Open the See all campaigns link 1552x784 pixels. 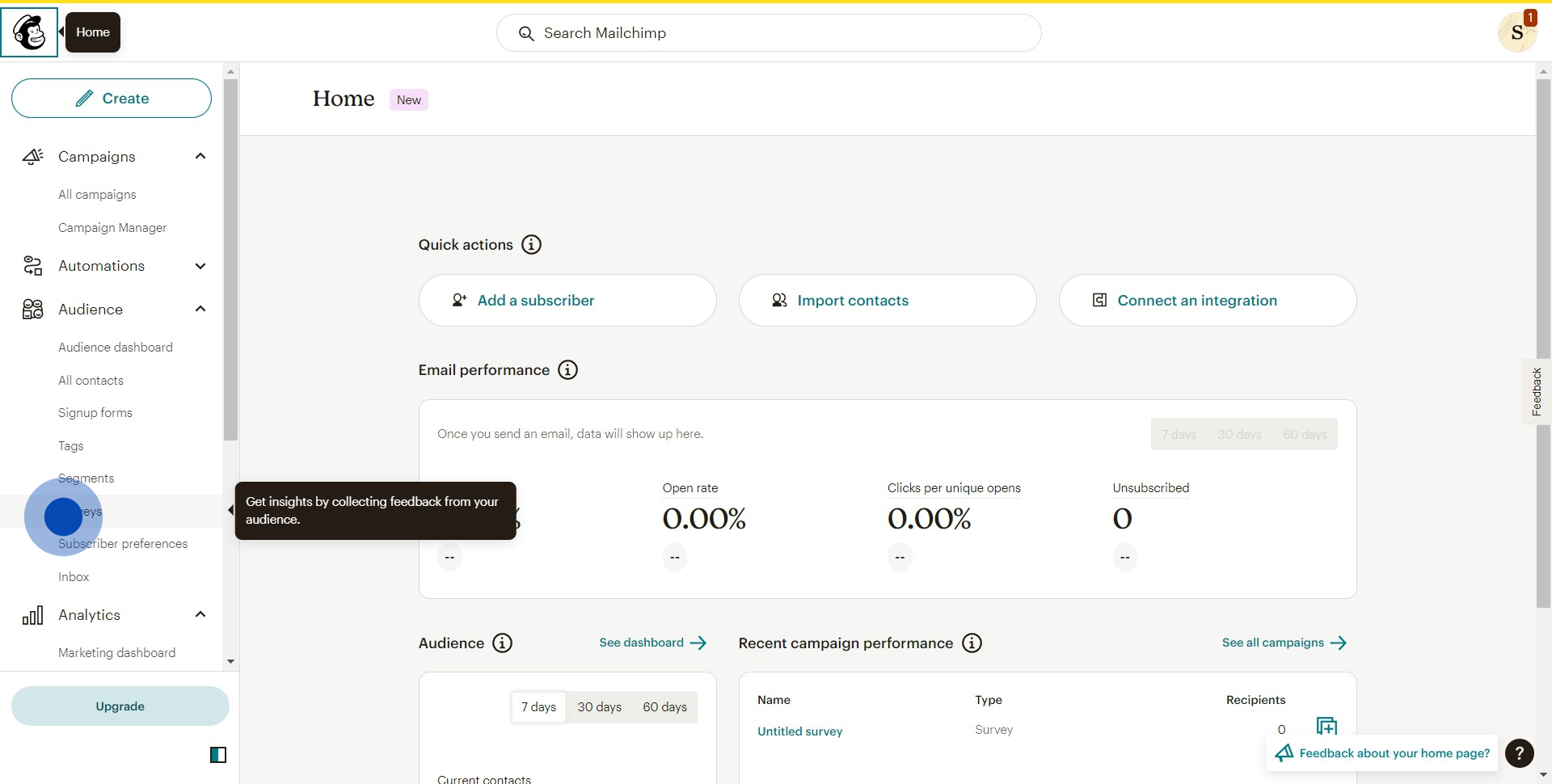[x=1283, y=643]
